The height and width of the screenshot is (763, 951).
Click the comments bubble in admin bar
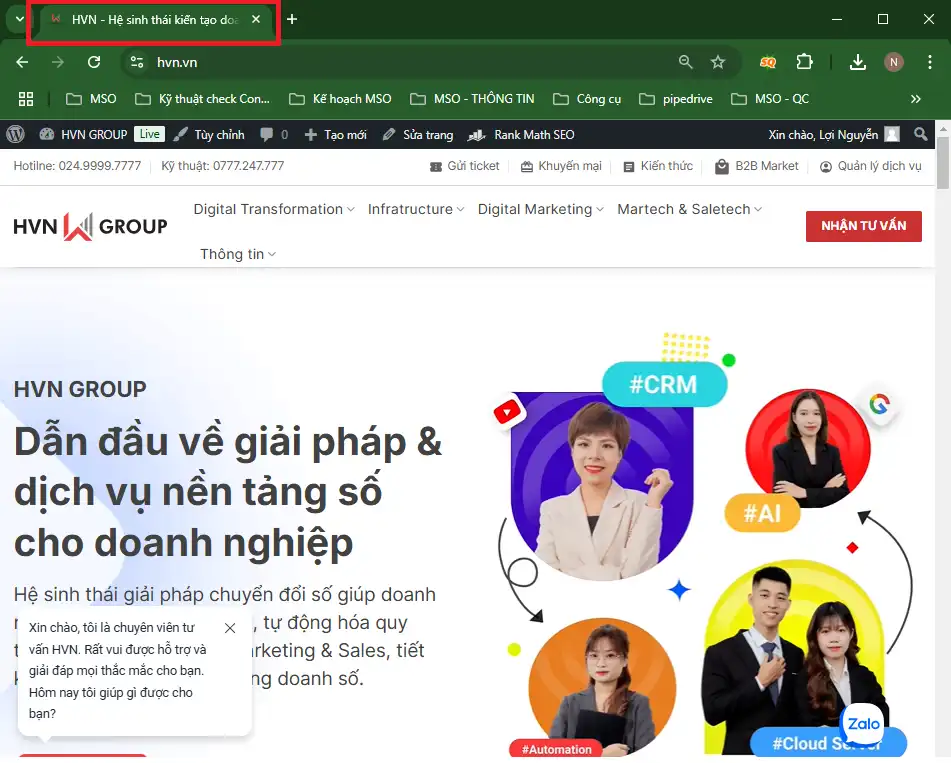pyautogui.click(x=273, y=134)
